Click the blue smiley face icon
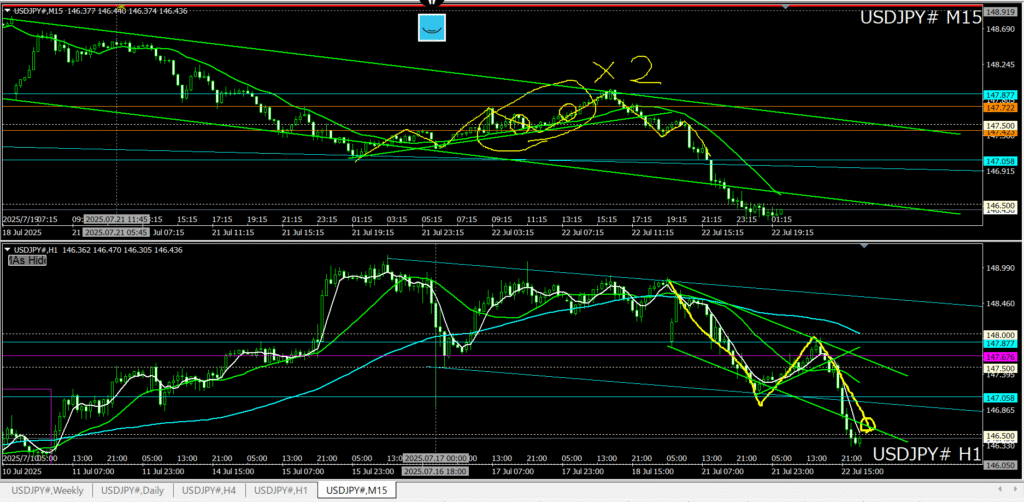The width and height of the screenshot is (1024, 502). click(431, 28)
